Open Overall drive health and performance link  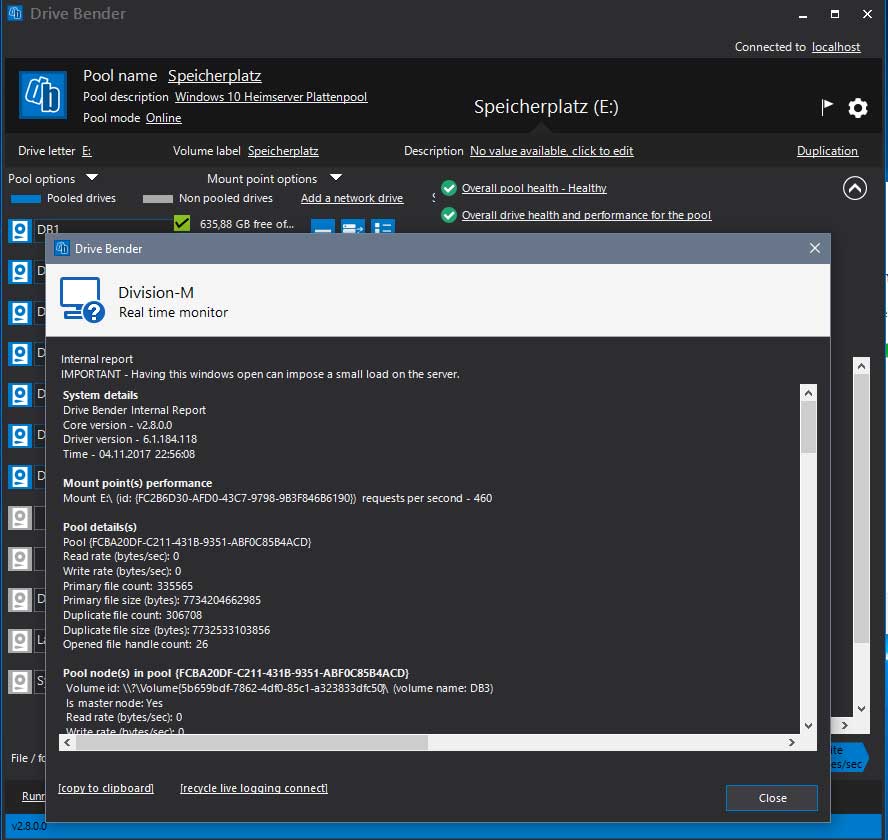click(586, 215)
